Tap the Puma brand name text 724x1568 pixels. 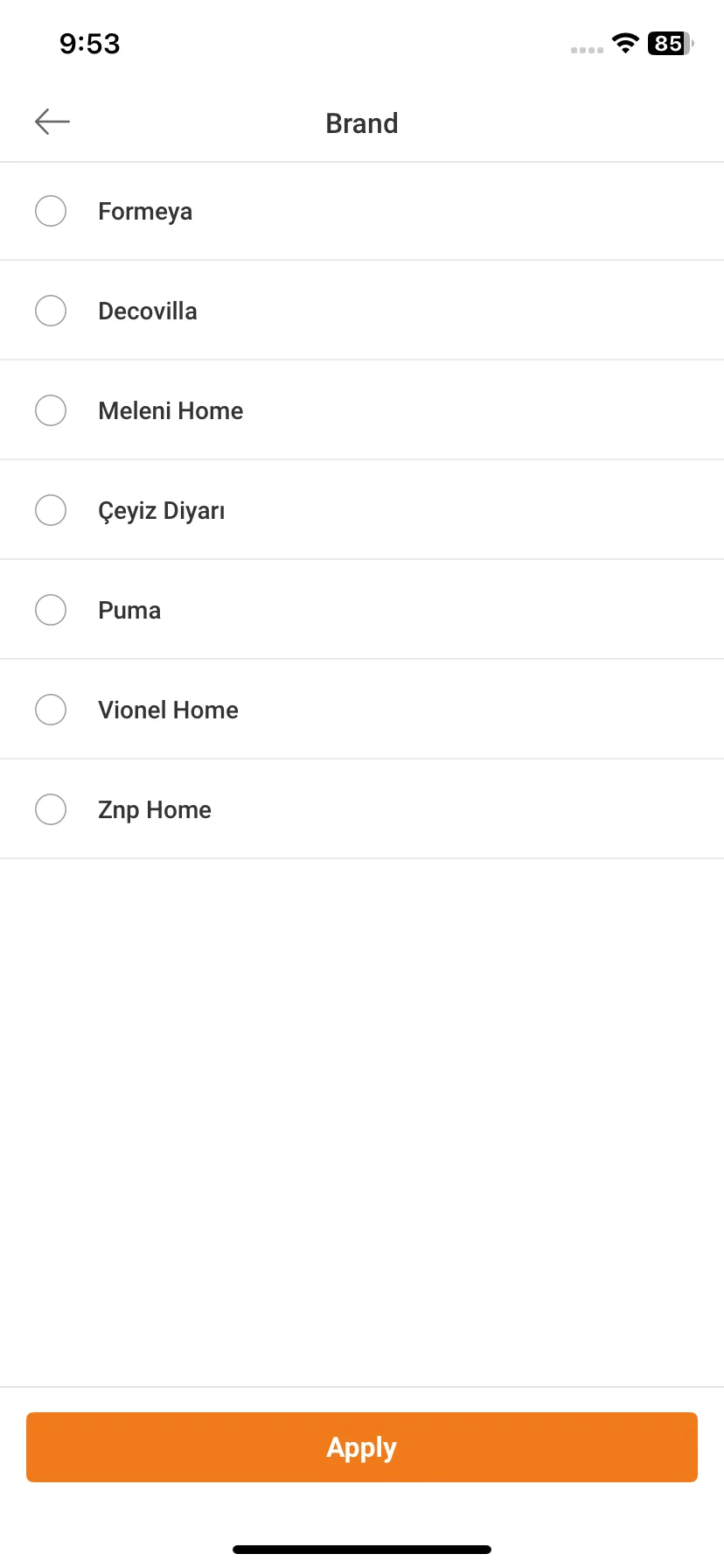pyautogui.click(x=129, y=610)
